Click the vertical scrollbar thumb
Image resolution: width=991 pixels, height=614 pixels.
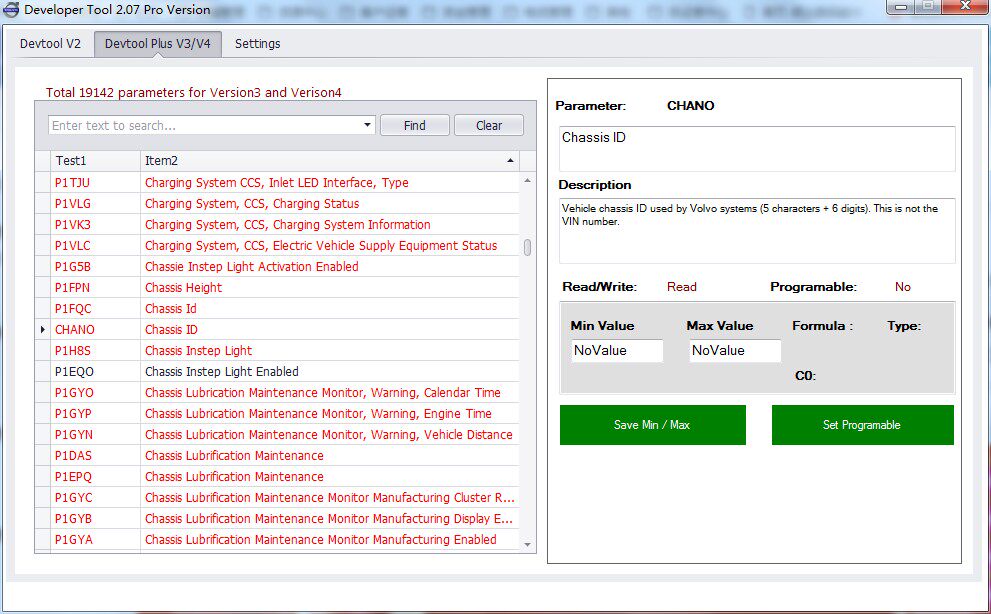(x=527, y=247)
